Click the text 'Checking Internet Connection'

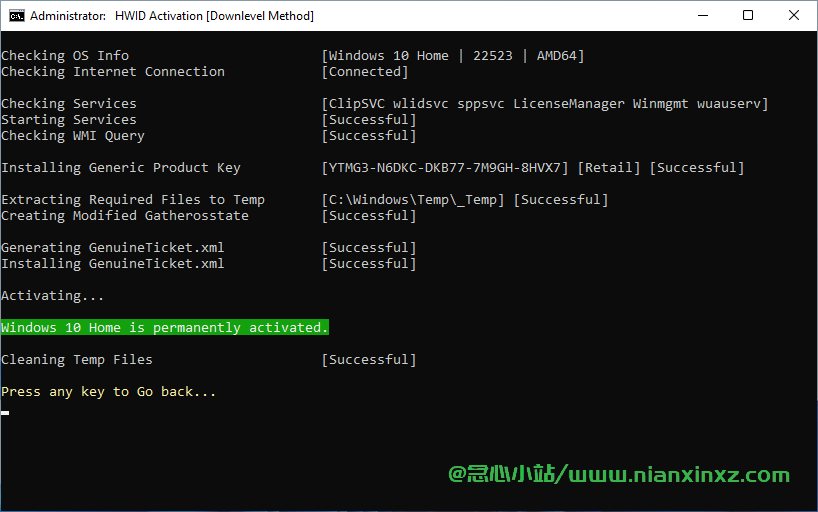(x=113, y=72)
